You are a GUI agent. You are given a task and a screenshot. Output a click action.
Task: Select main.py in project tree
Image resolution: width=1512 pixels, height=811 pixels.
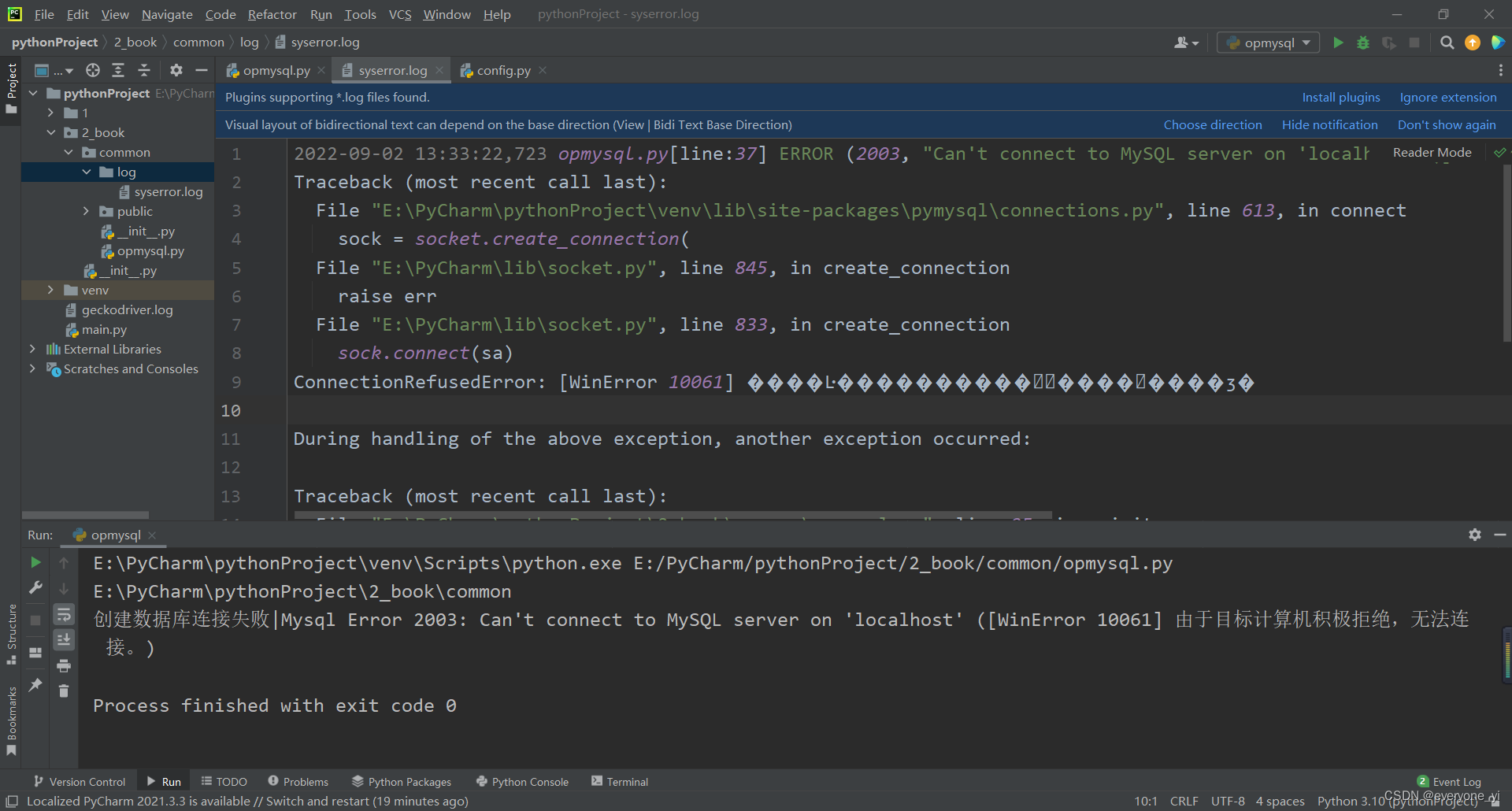point(103,329)
